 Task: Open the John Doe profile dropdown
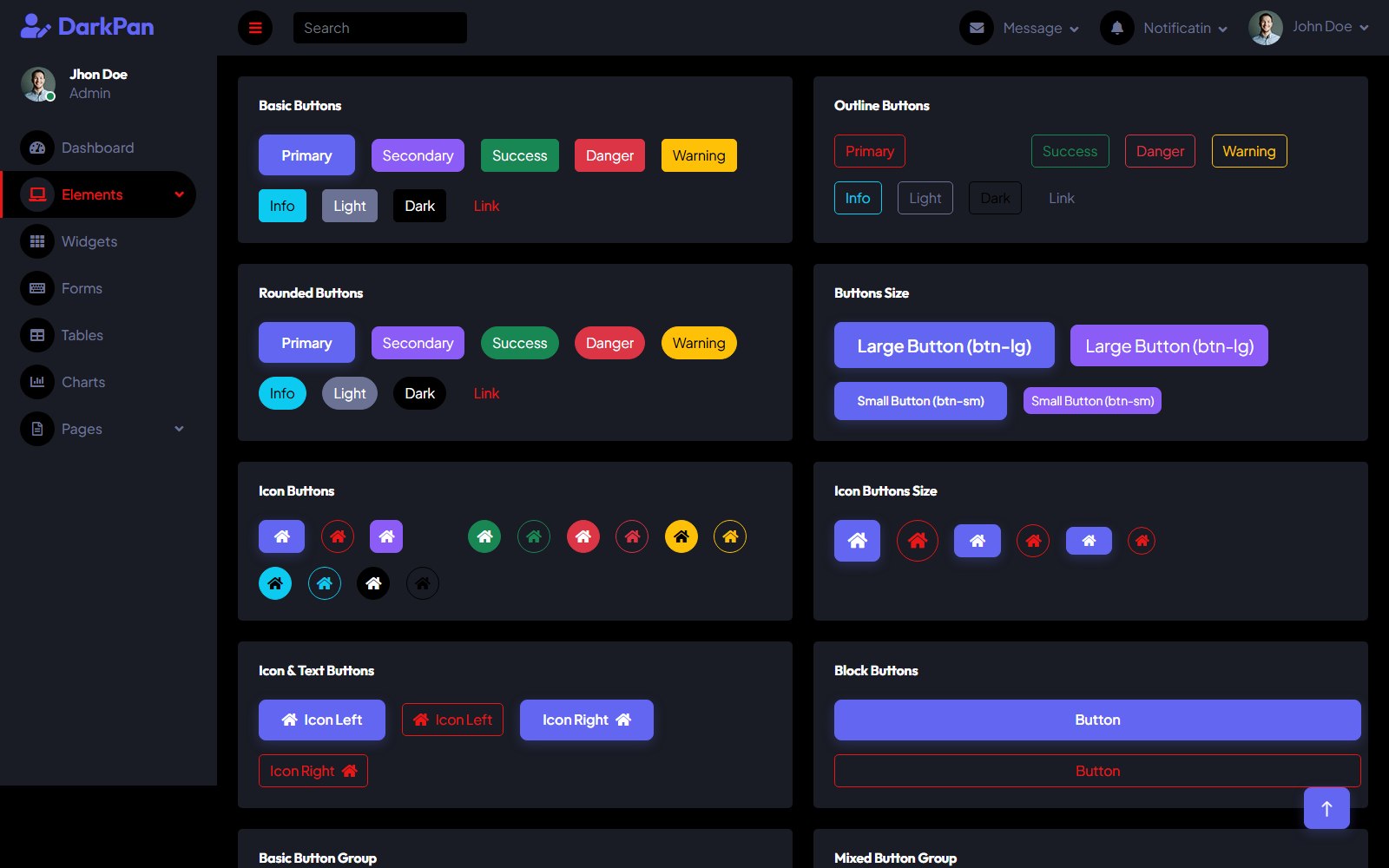click(x=1309, y=28)
